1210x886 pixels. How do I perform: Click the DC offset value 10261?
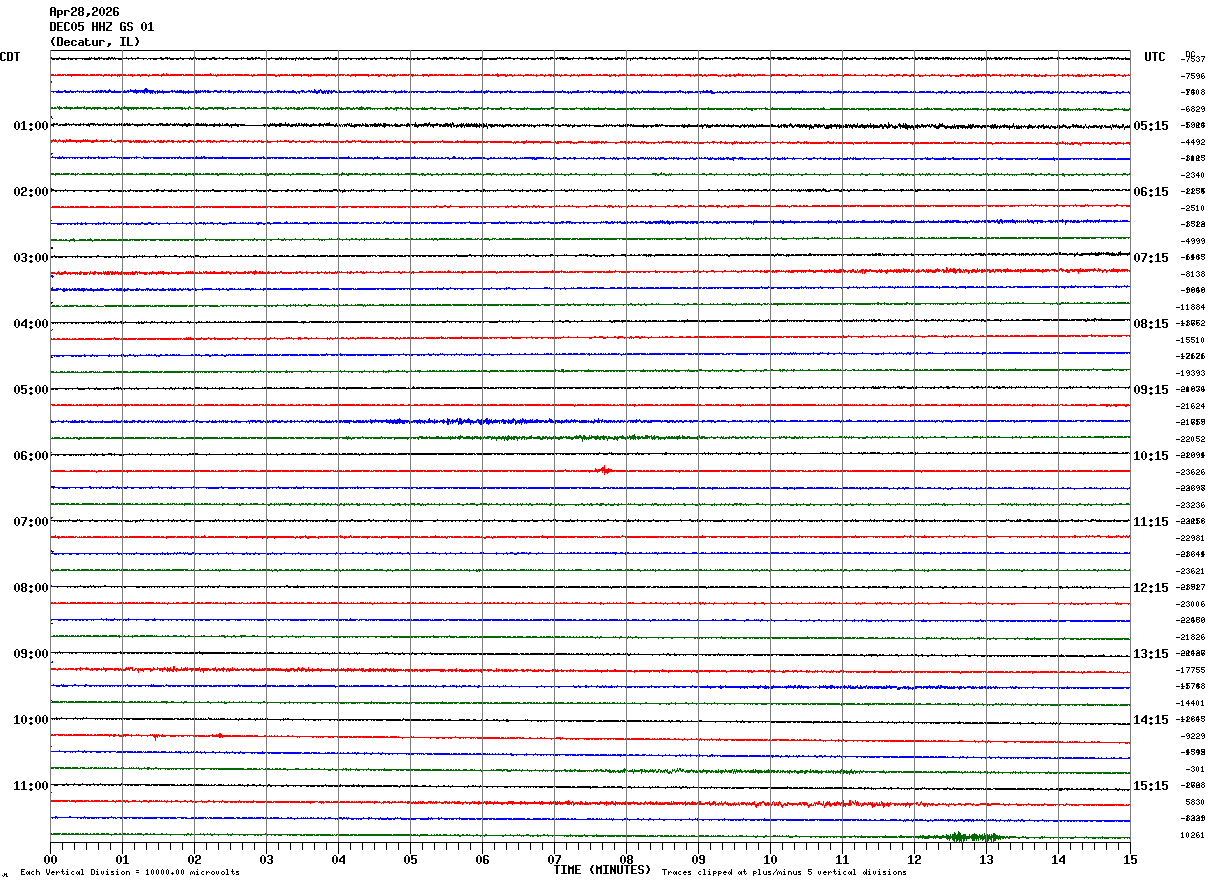[x=1193, y=835]
